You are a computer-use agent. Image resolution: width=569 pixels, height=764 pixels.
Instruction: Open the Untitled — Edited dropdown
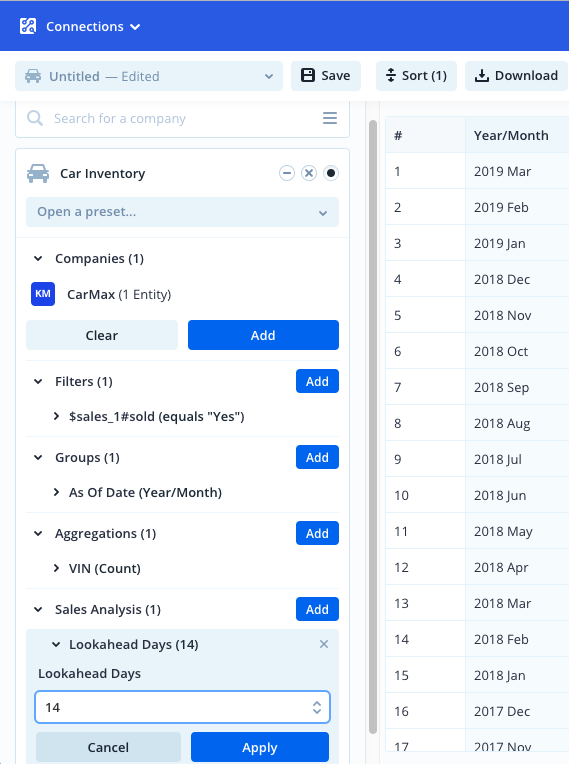tap(149, 76)
